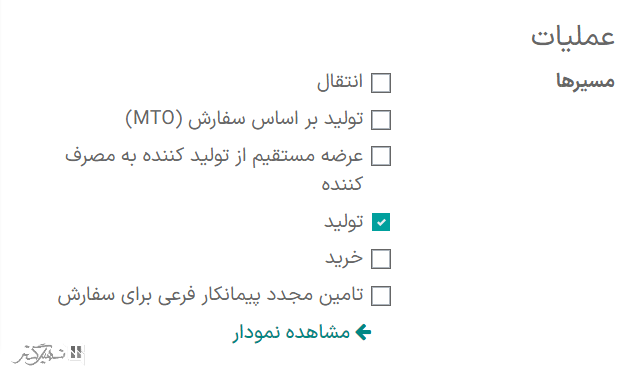This screenshot has height=378, width=643.
Task: Enable the خرید route checkbox
Action: (x=381, y=259)
